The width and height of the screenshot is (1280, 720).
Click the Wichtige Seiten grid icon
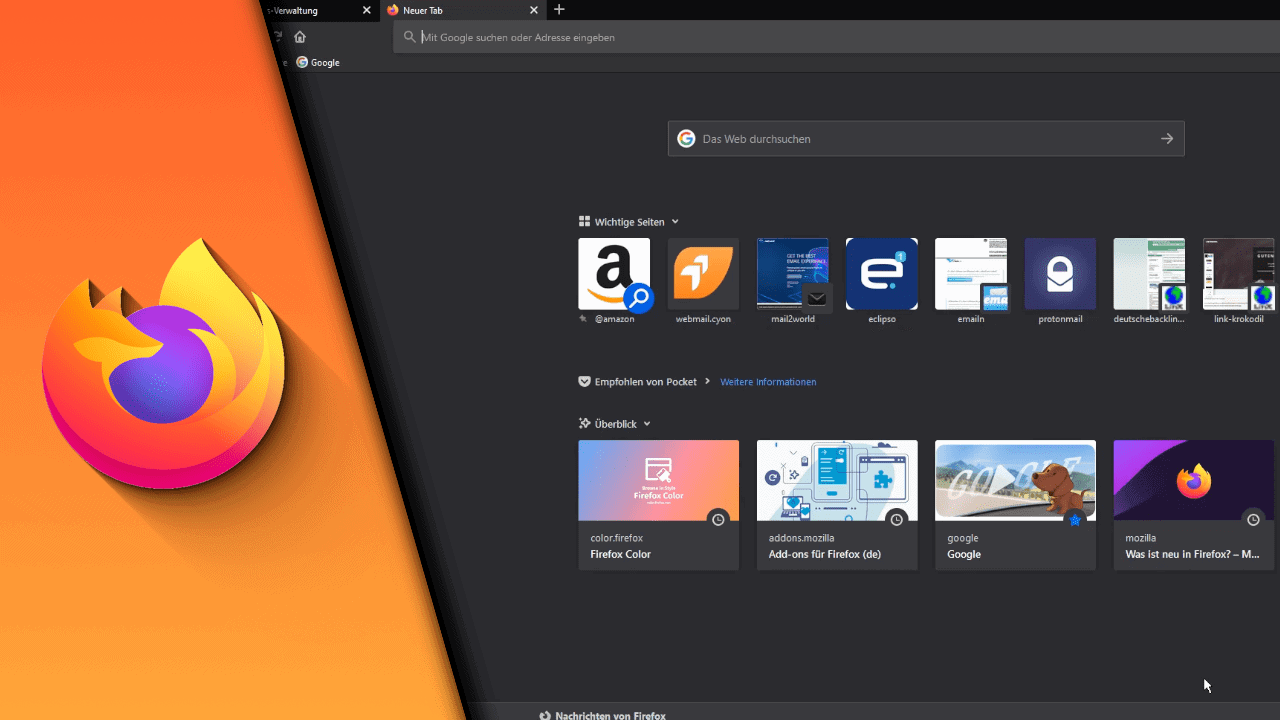[x=584, y=221]
